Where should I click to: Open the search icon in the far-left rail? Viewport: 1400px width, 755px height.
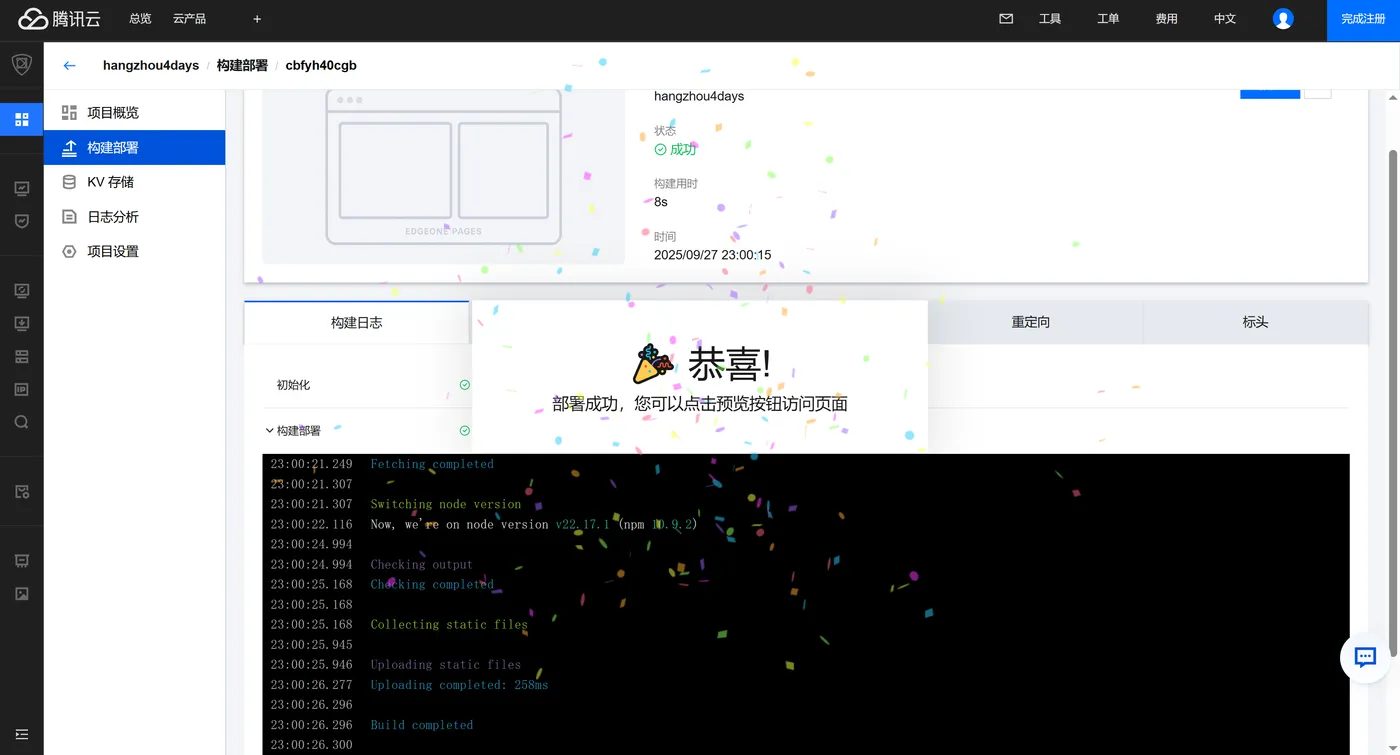pyautogui.click(x=21, y=421)
